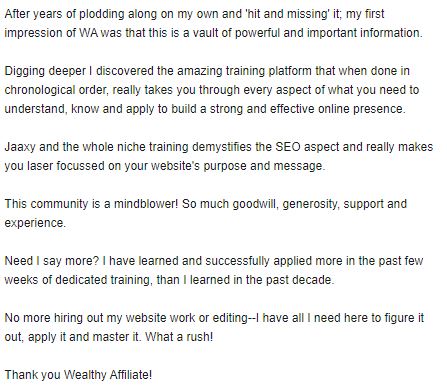
Task: Click the word 'experience.' on its own line
Action: point(35,223)
